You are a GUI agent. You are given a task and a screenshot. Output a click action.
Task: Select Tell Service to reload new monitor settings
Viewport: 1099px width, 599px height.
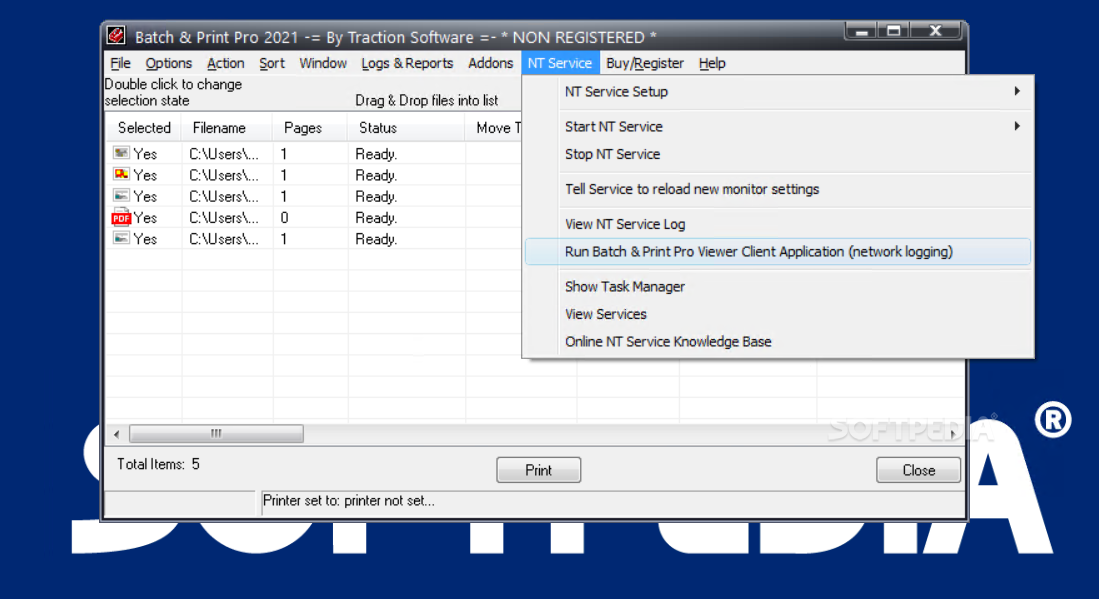point(778,189)
